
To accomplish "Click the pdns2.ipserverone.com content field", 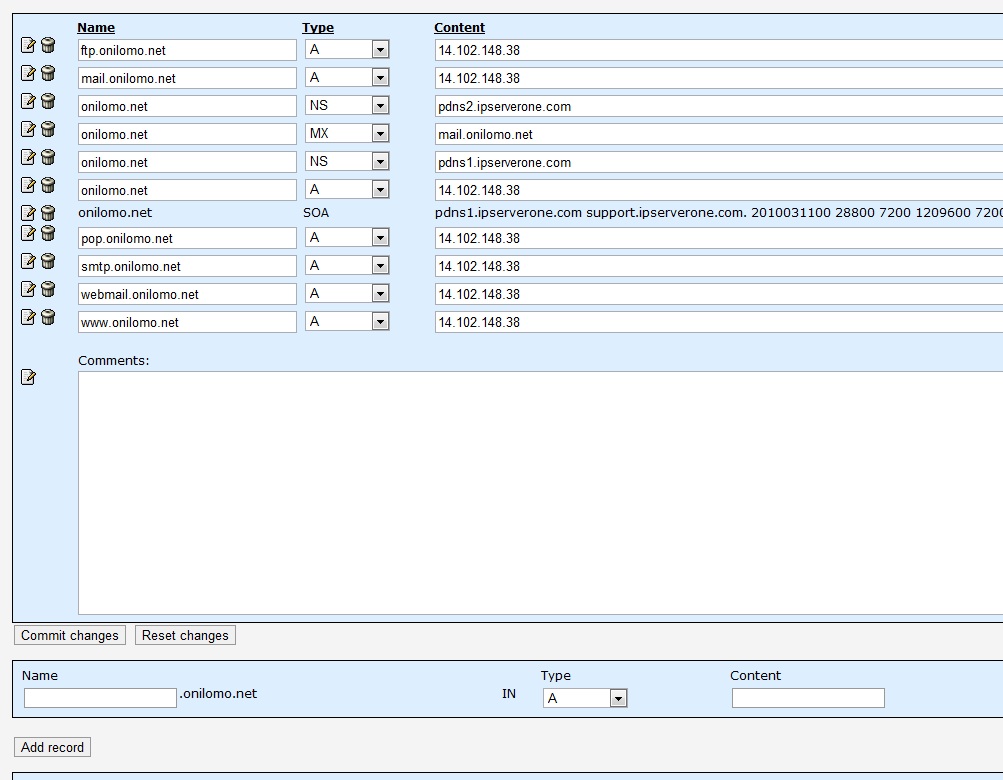I will pyautogui.click(x=719, y=106).
